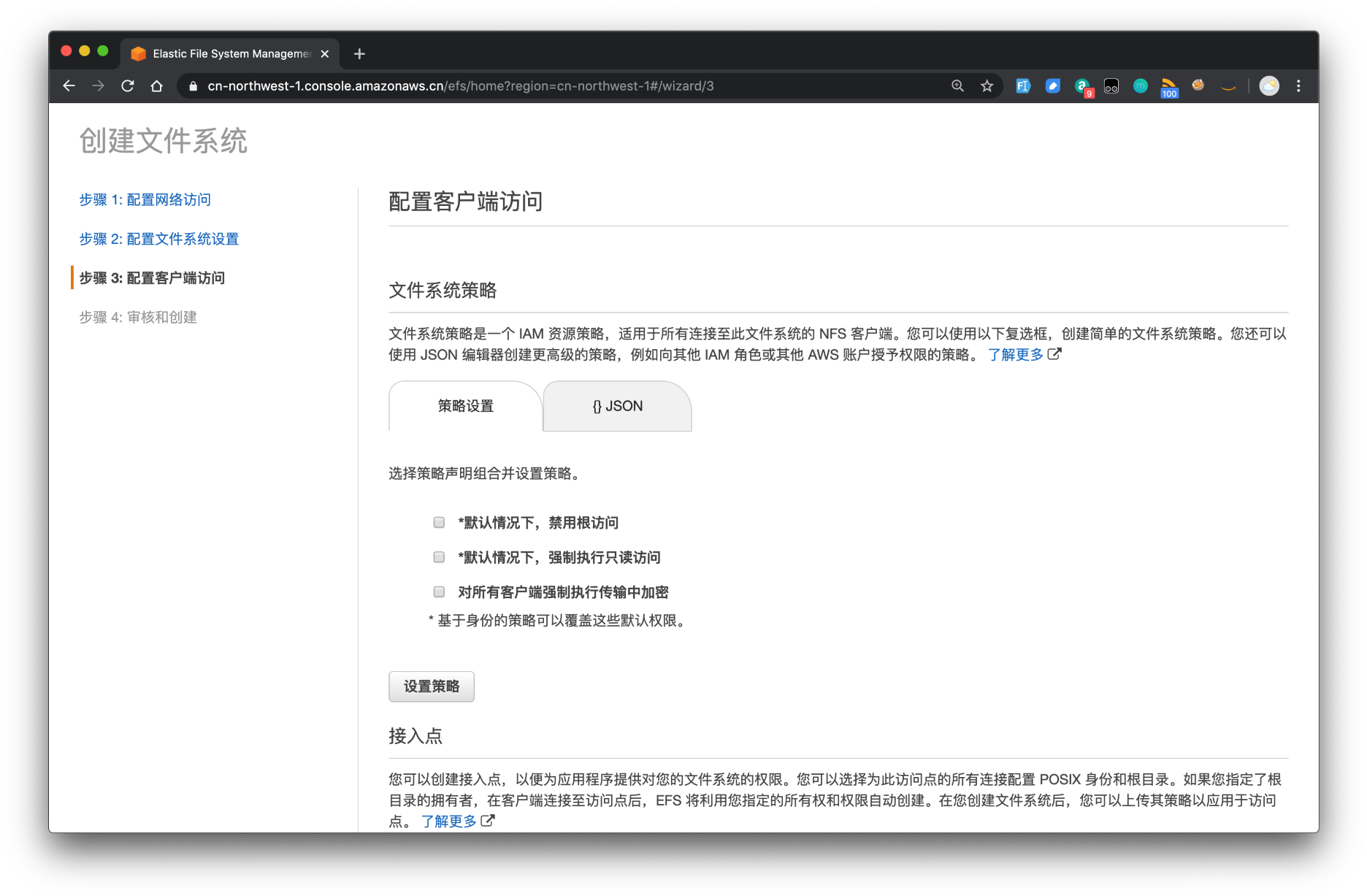Go to 步骤 1: 配置网络访问
The width and height of the screenshot is (1367, 896).
(145, 199)
